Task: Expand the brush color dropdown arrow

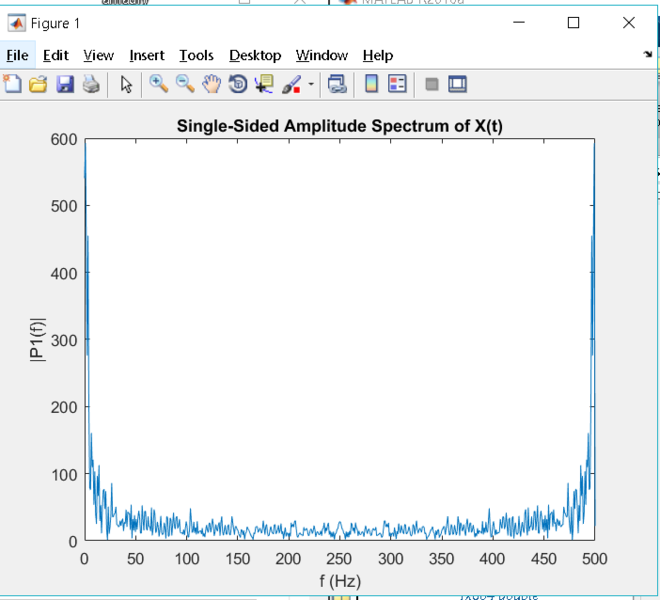Action: pyautogui.click(x=310, y=85)
